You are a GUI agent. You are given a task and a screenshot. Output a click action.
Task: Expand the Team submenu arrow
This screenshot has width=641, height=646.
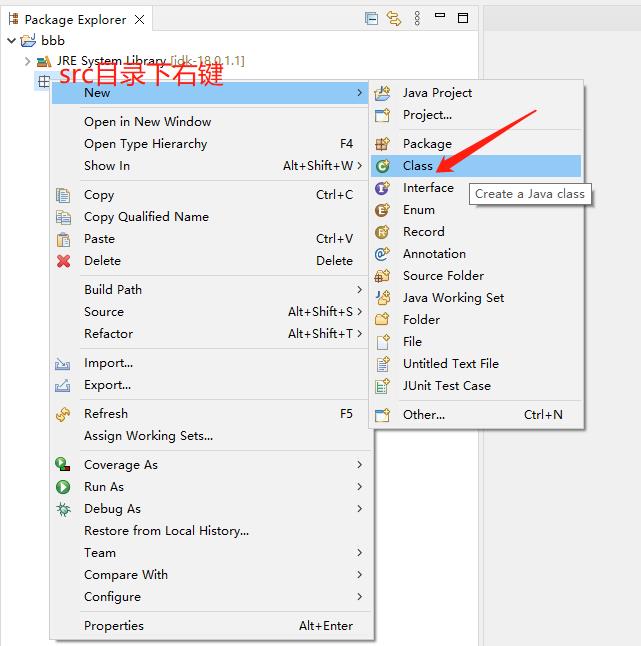click(360, 553)
